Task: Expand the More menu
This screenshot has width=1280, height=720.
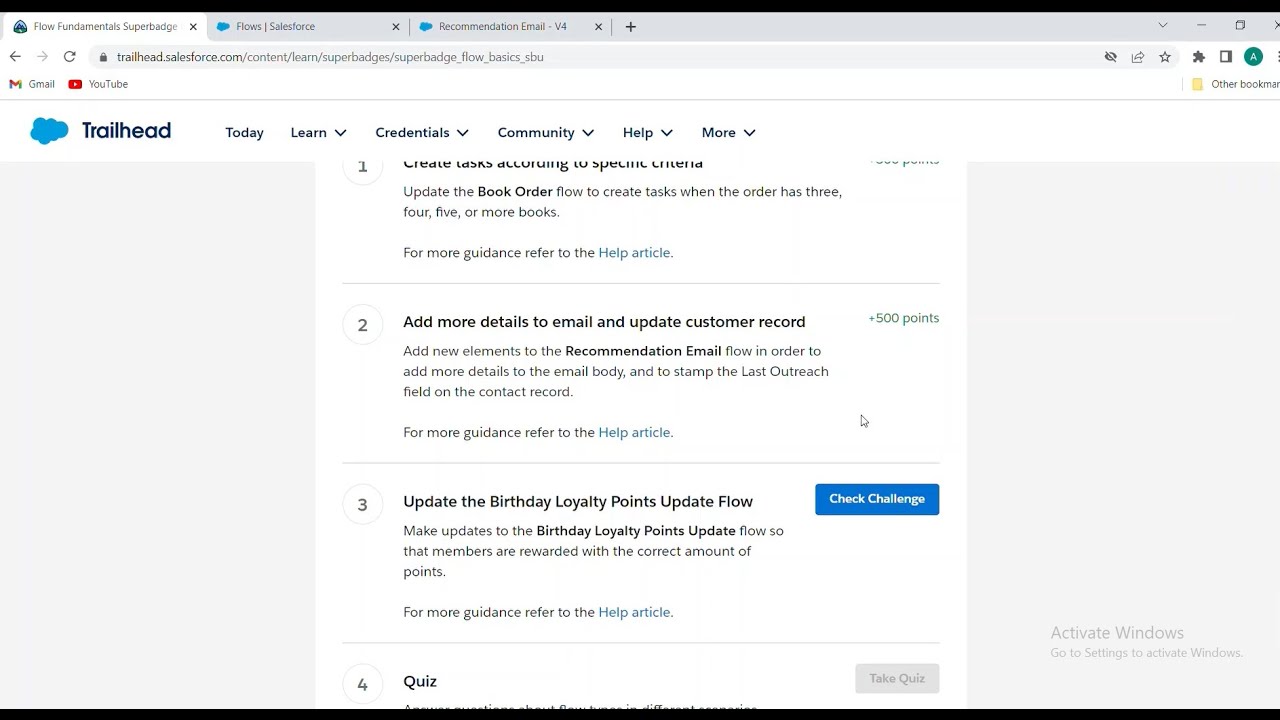Action: point(728,132)
